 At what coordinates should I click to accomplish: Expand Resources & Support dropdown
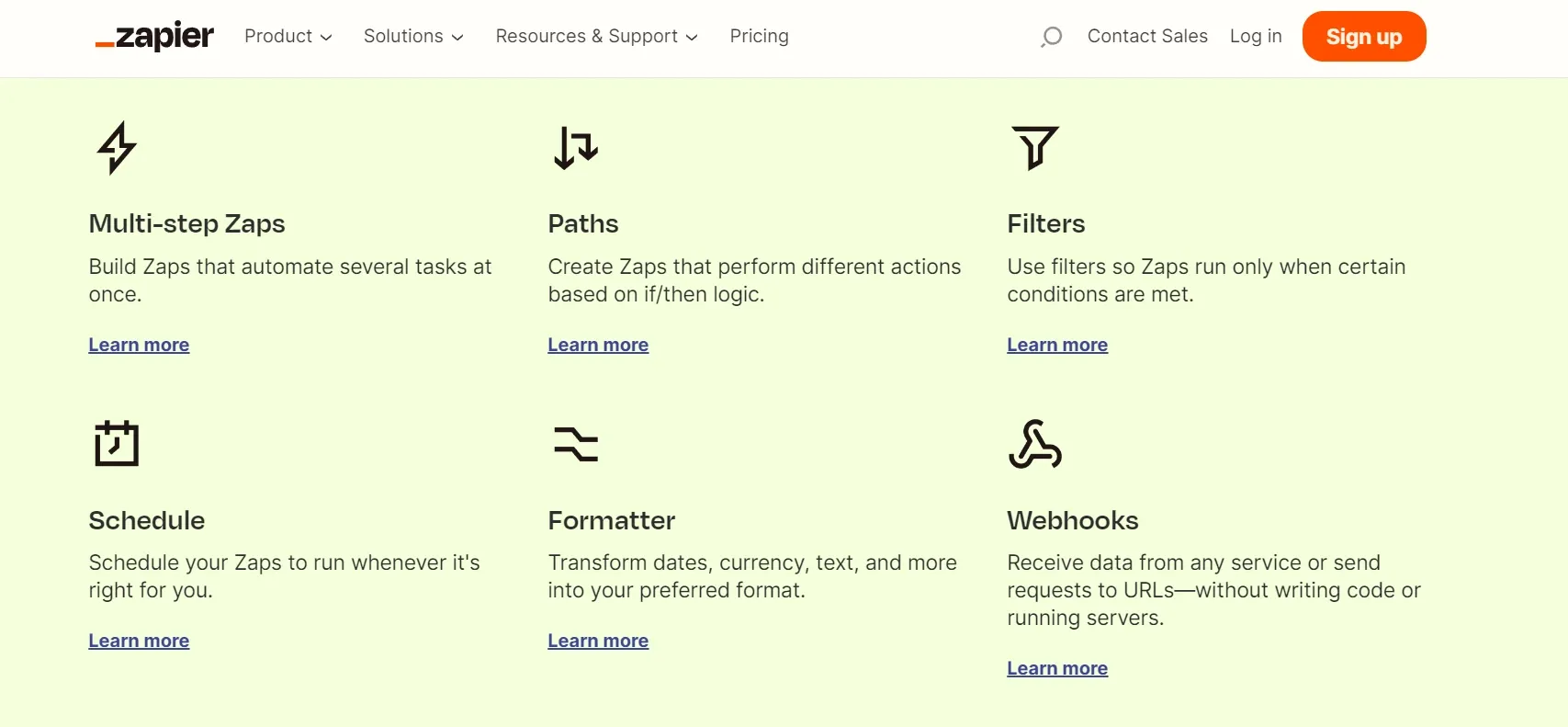(x=597, y=36)
